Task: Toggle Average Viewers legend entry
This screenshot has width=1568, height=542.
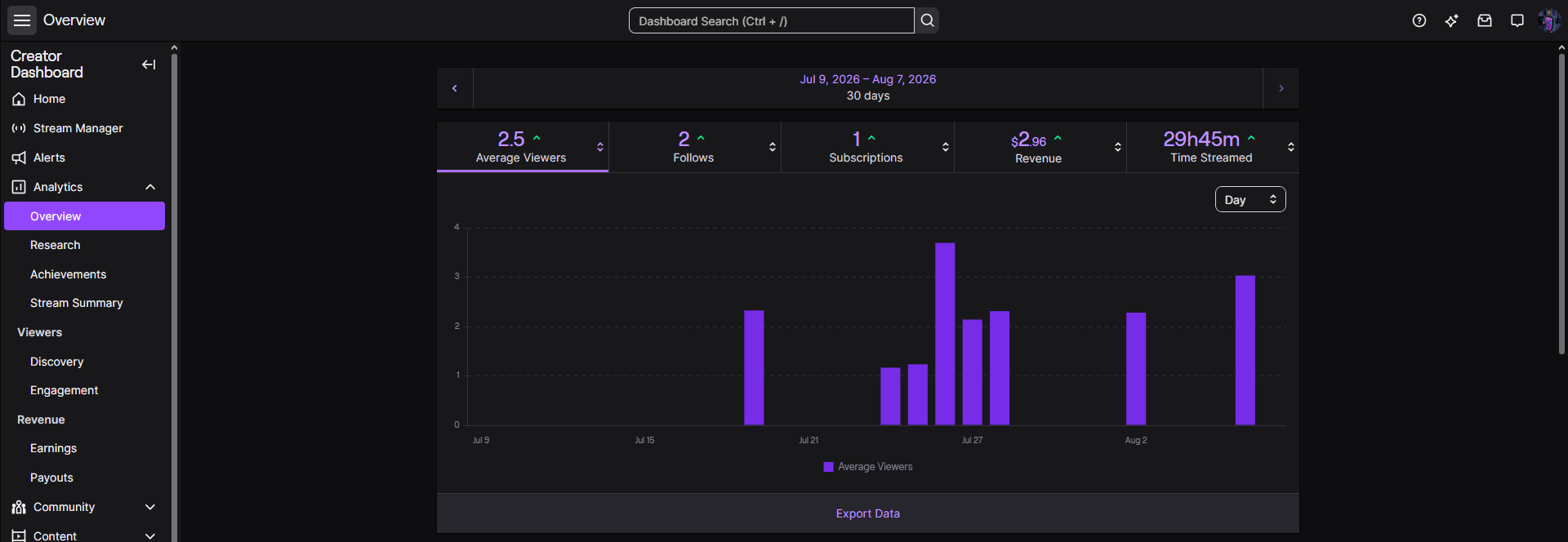Action: (868, 467)
